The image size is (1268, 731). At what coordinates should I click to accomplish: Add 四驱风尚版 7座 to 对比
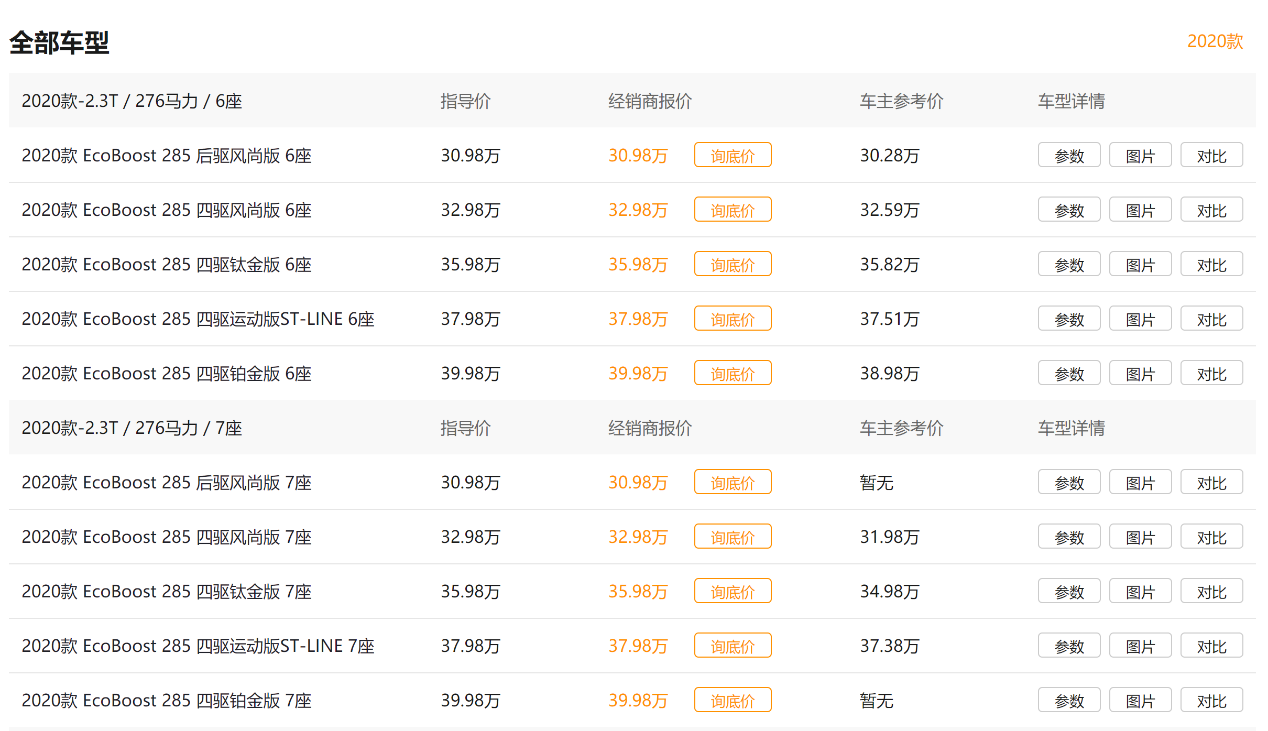1212,537
